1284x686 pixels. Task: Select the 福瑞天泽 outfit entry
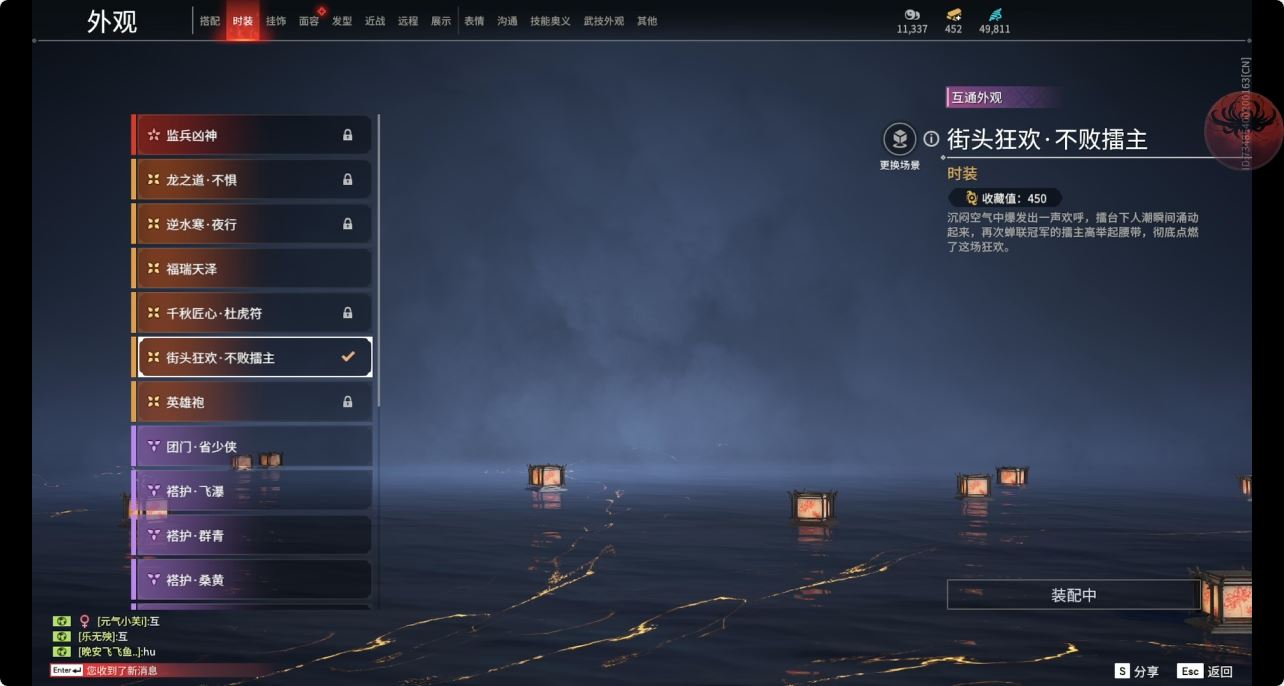tap(252, 269)
